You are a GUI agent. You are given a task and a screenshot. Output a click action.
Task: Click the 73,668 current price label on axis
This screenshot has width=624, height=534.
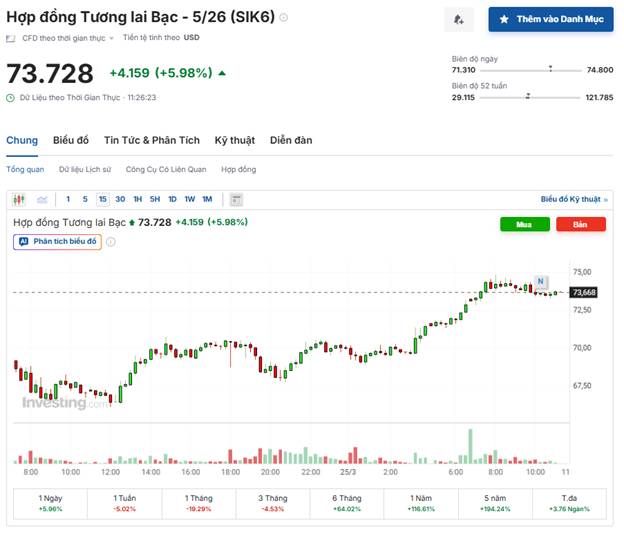pyautogui.click(x=583, y=293)
